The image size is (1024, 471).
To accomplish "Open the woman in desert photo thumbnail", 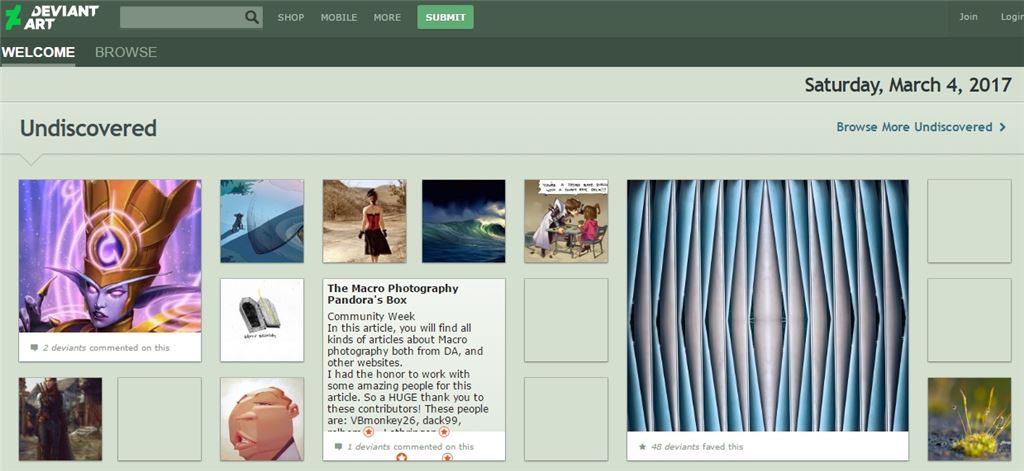I will click(x=364, y=221).
